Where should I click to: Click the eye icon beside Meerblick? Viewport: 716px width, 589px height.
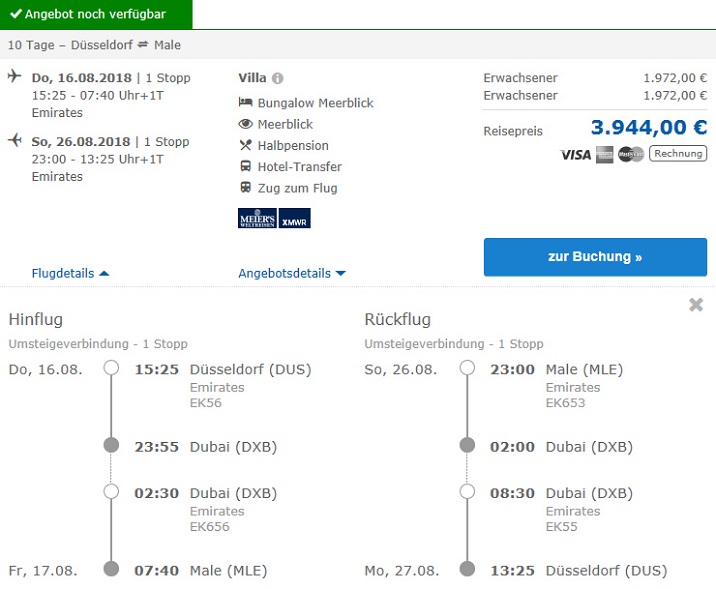246,124
